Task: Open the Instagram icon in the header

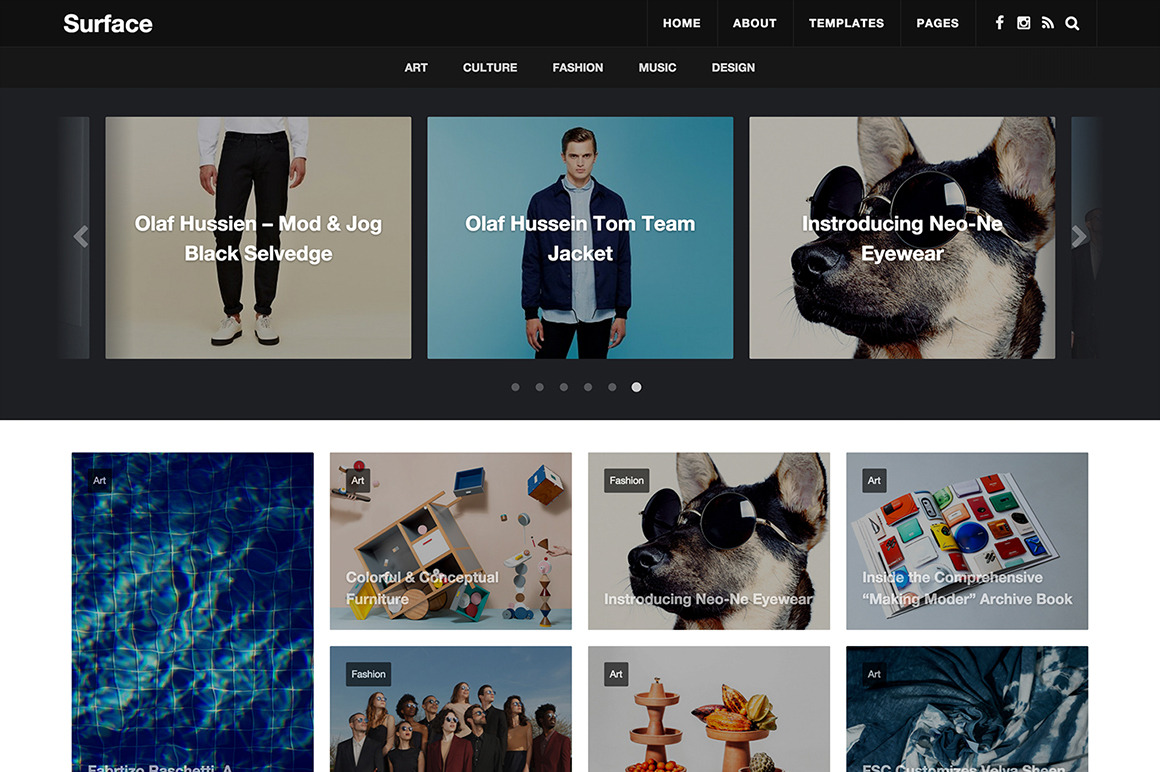Action: pyautogui.click(x=1023, y=22)
